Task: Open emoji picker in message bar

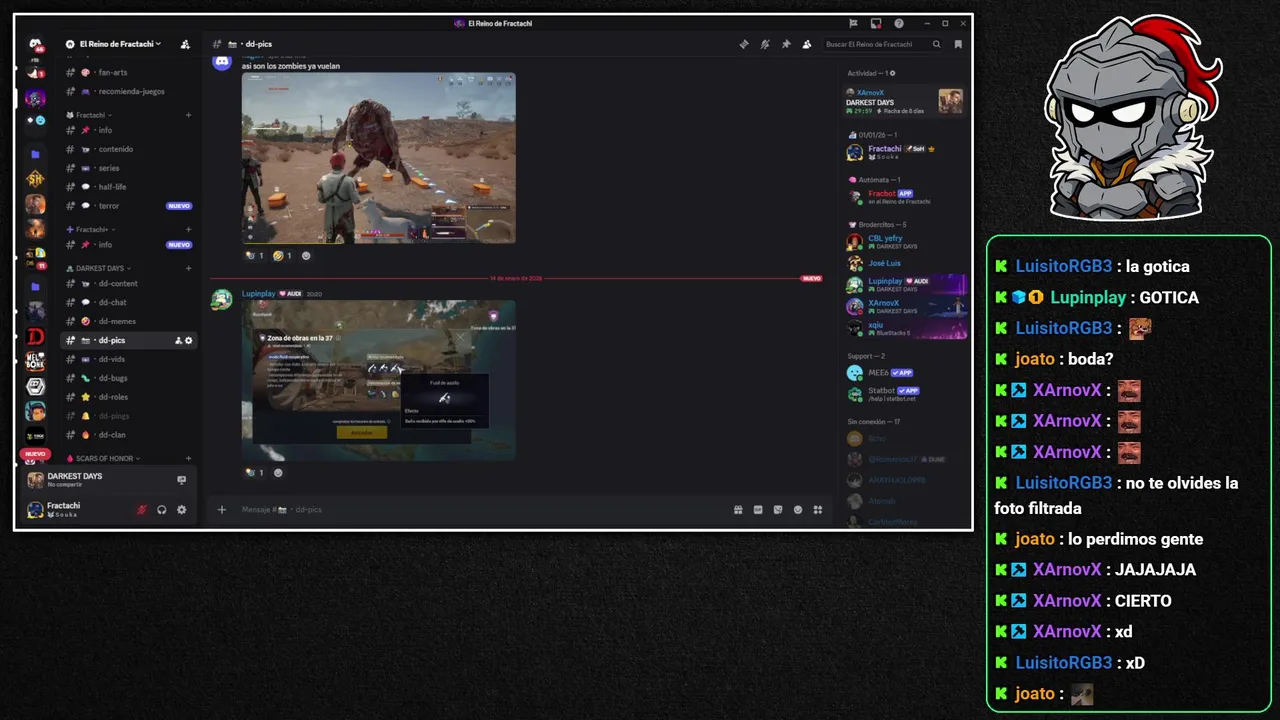Action: point(798,510)
